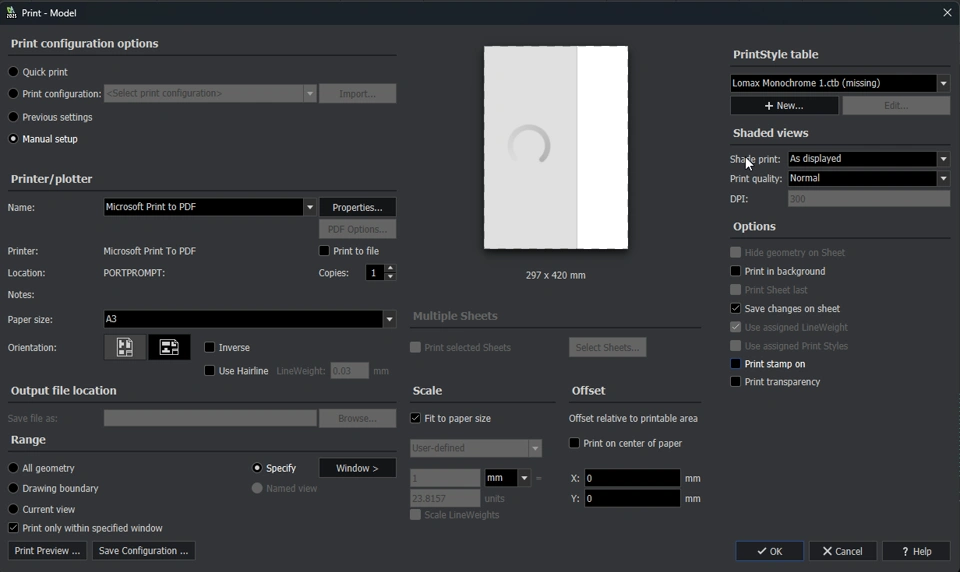Uncheck Fit to paper size
The image size is (960, 572).
[x=415, y=418]
